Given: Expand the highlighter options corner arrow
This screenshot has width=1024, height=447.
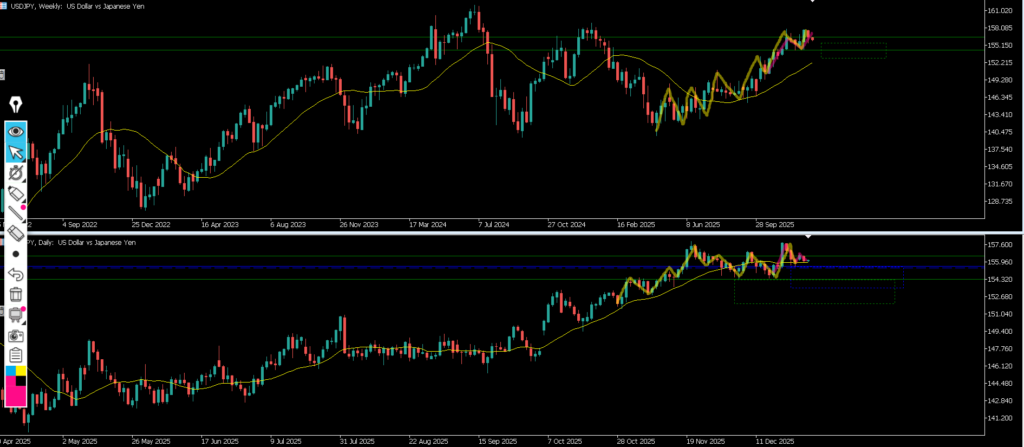Looking at the screenshot, I should 25,201.
